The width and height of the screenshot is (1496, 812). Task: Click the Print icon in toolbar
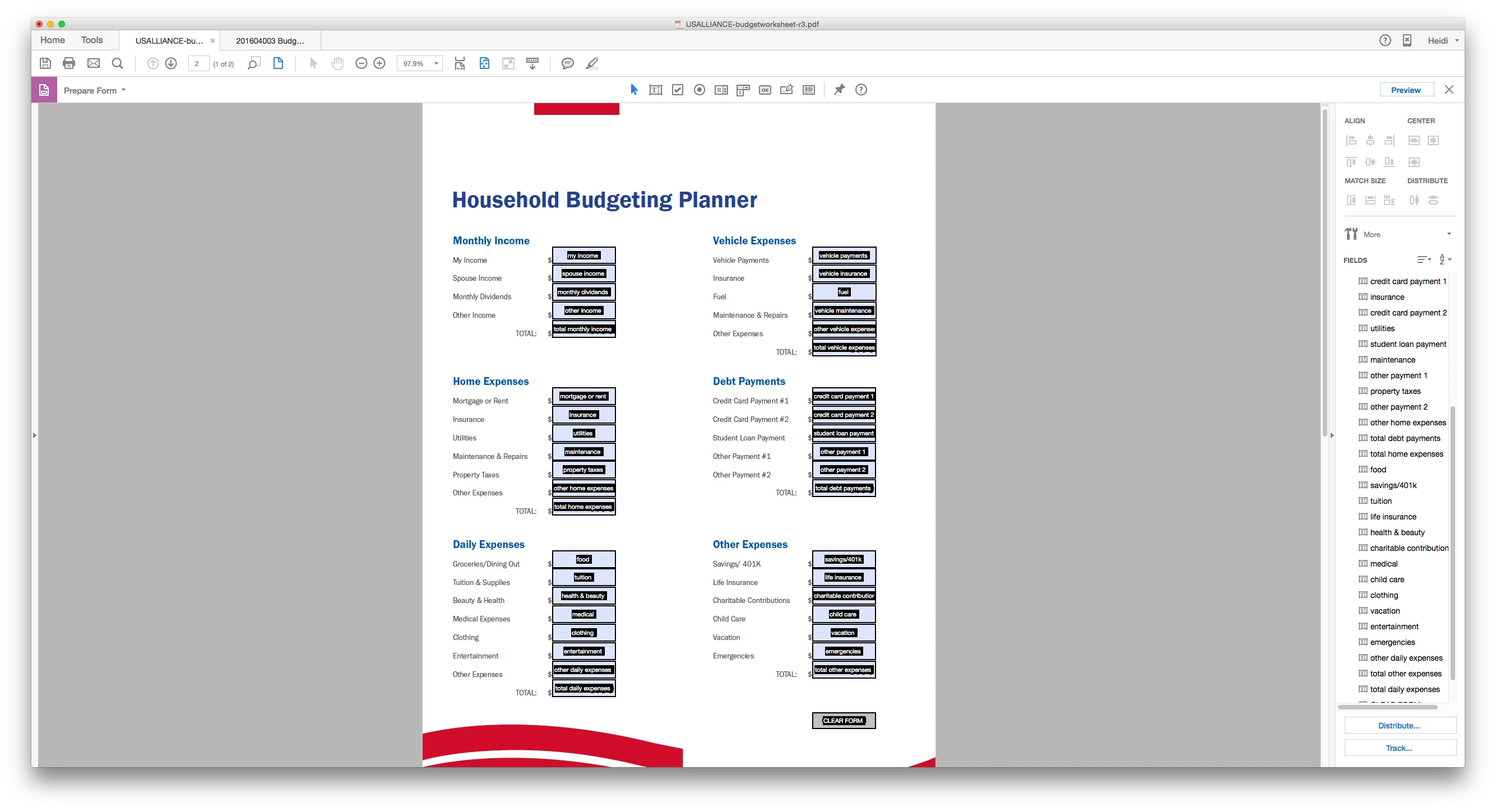pos(69,63)
